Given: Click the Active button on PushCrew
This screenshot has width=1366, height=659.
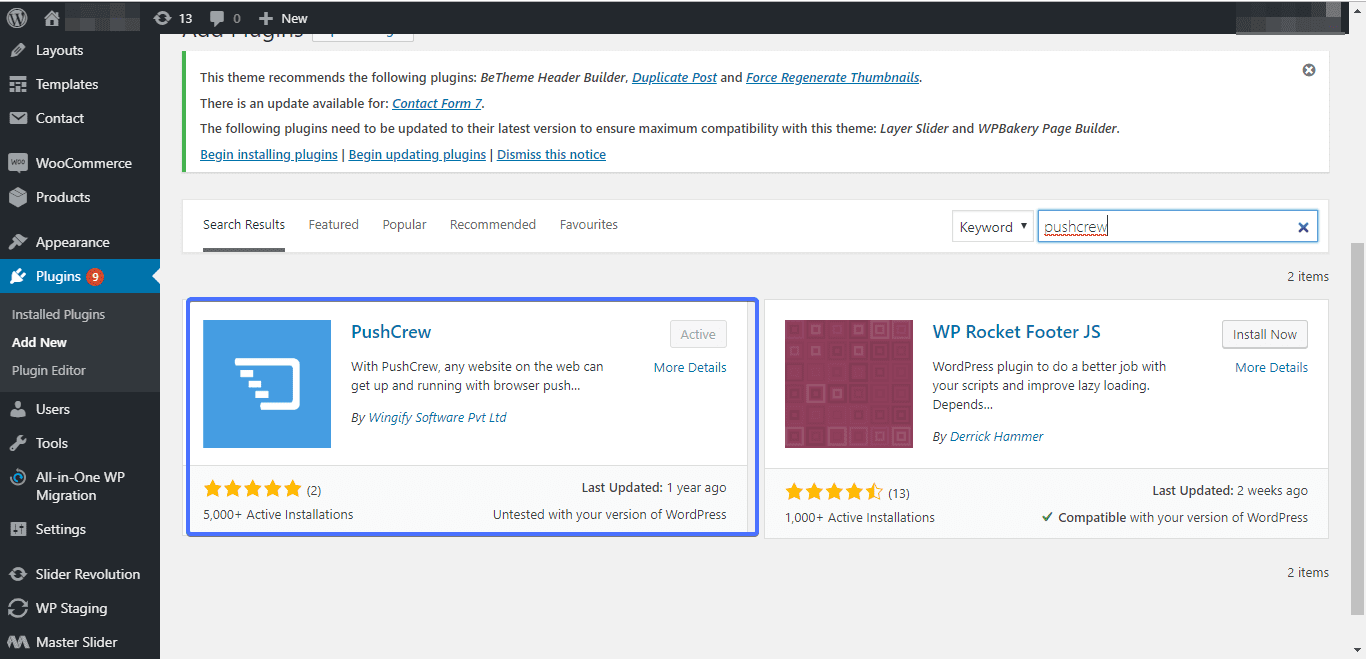Looking at the screenshot, I should (x=698, y=334).
